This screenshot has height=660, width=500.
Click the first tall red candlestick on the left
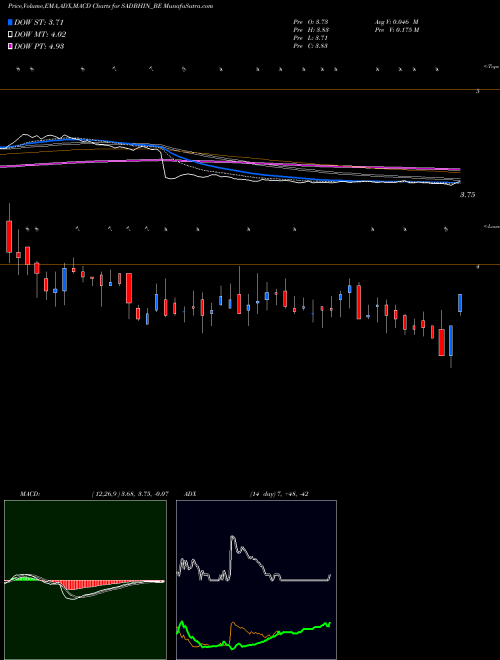coord(9,237)
